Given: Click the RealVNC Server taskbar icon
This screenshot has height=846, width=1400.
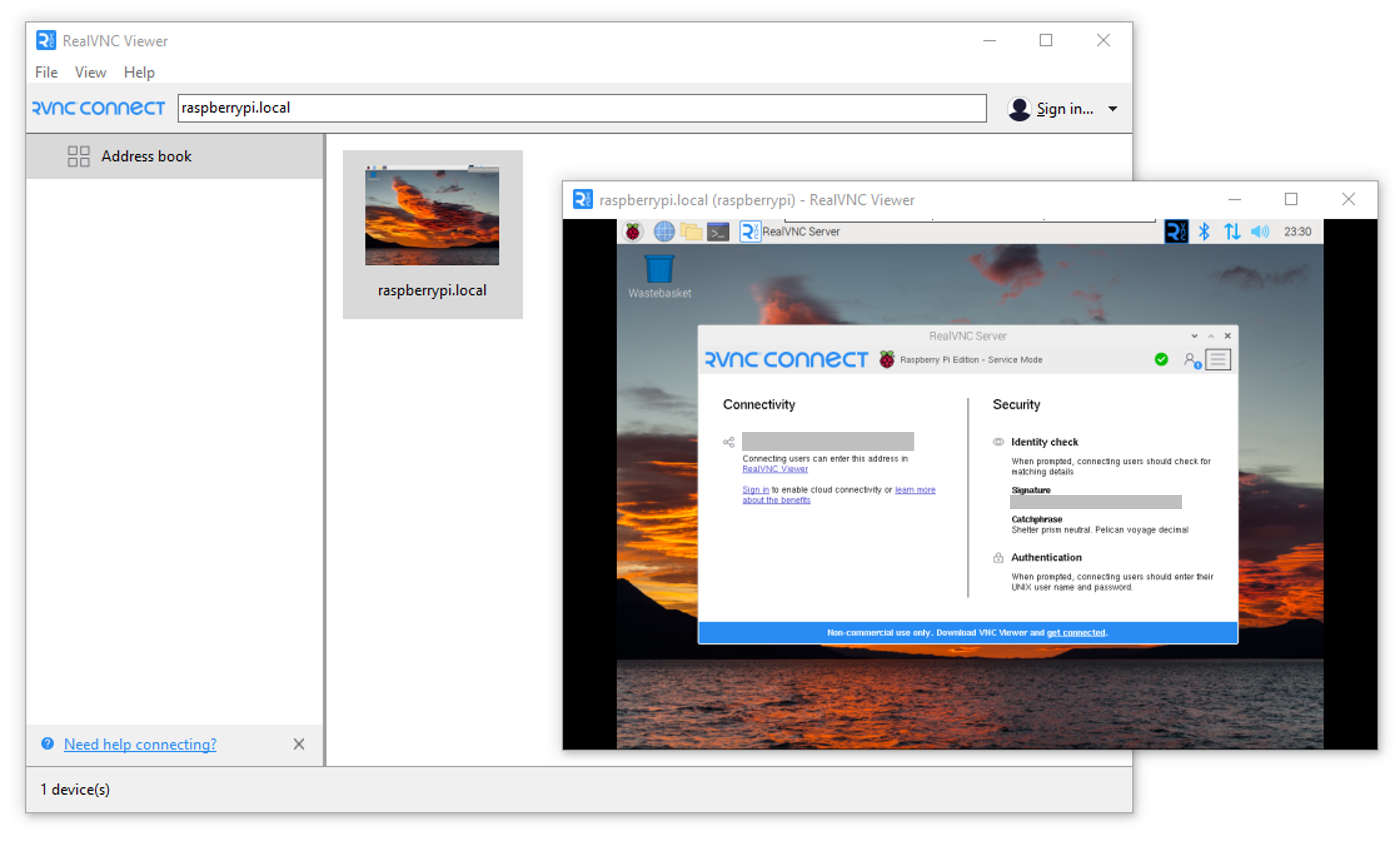Looking at the screenshot, I should tap(750, 231).
